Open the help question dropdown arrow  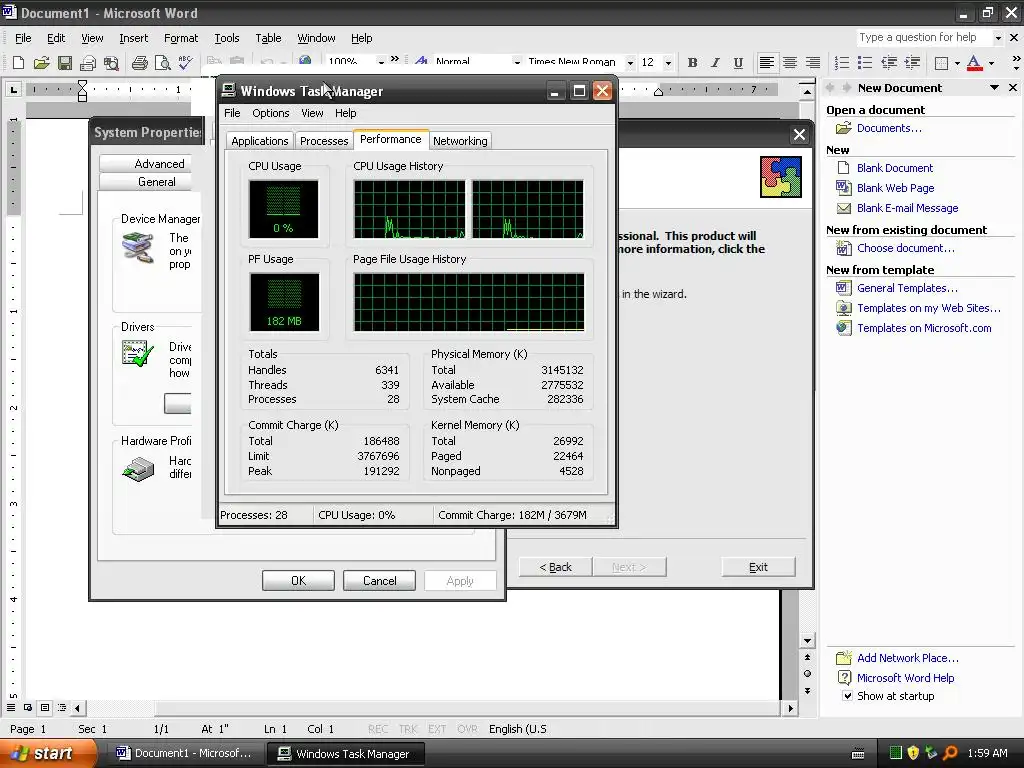tap(997, 38)
